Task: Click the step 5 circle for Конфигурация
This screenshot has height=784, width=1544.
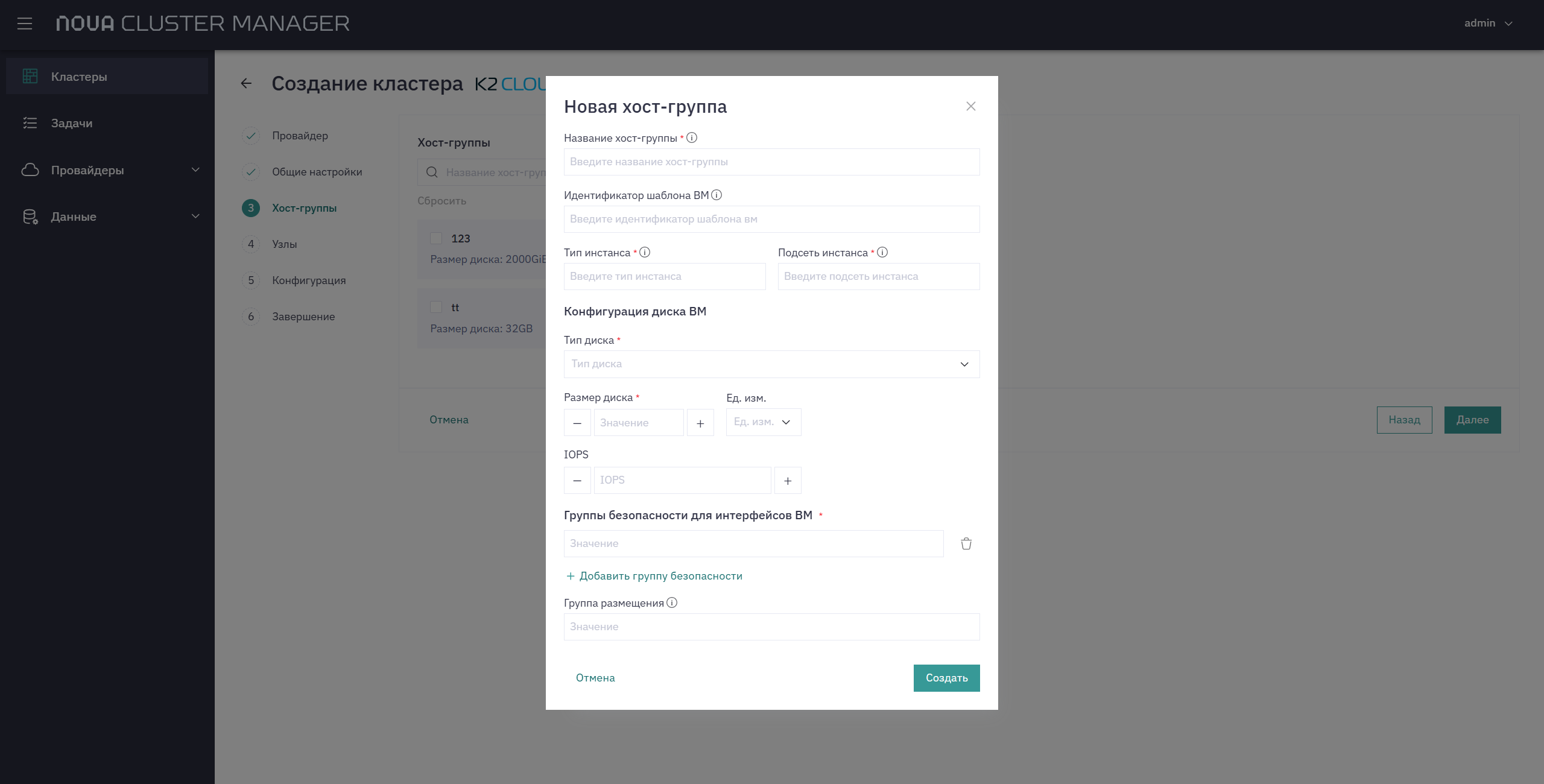Action: (x=251, y=280)
